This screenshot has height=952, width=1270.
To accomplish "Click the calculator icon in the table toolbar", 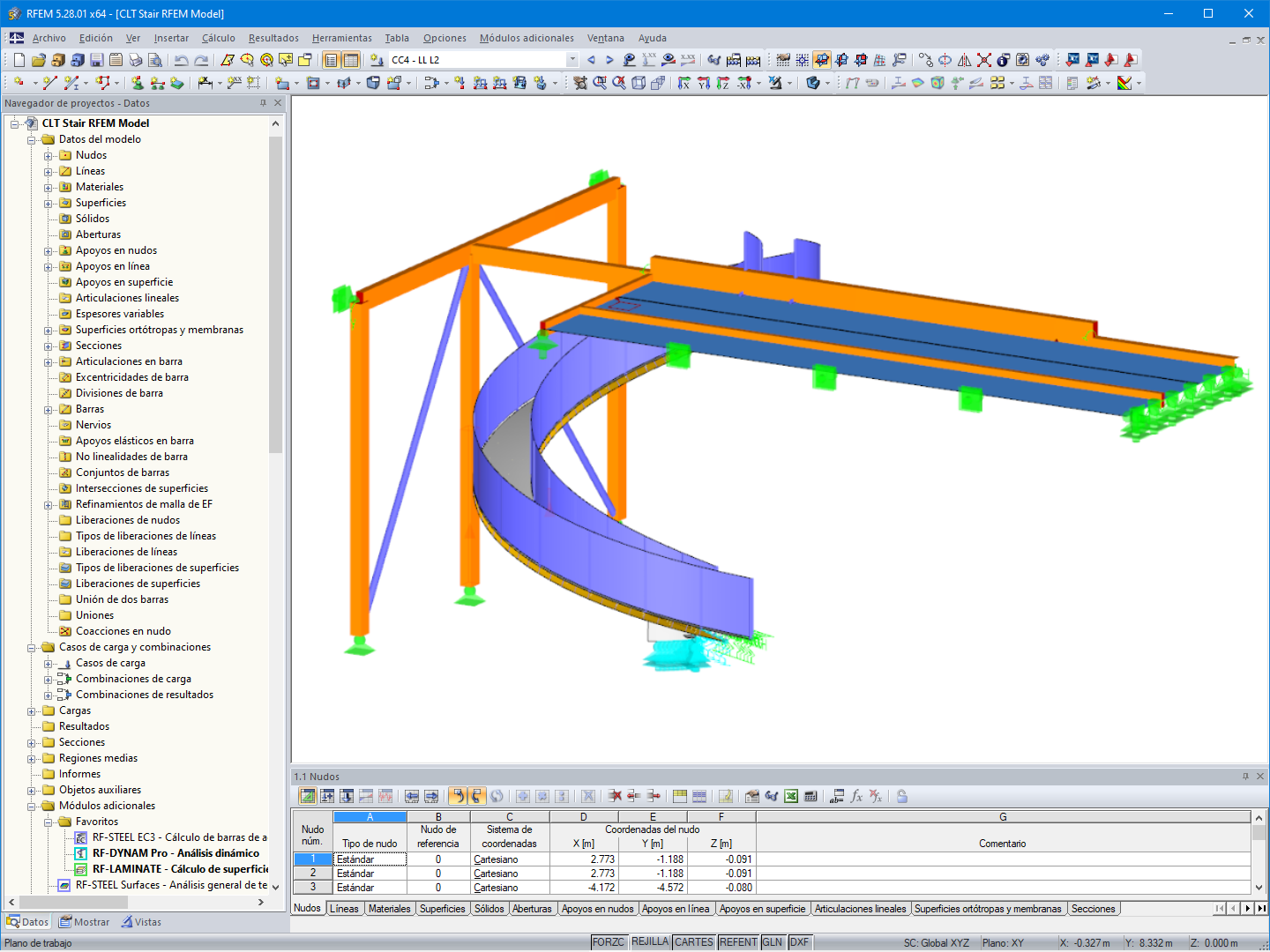I will [811, 795].
